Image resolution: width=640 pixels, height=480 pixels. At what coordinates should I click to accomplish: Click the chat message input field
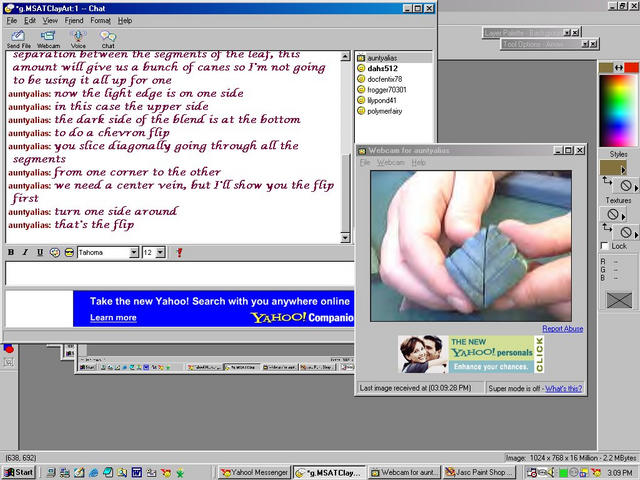(x=180, y=273)
